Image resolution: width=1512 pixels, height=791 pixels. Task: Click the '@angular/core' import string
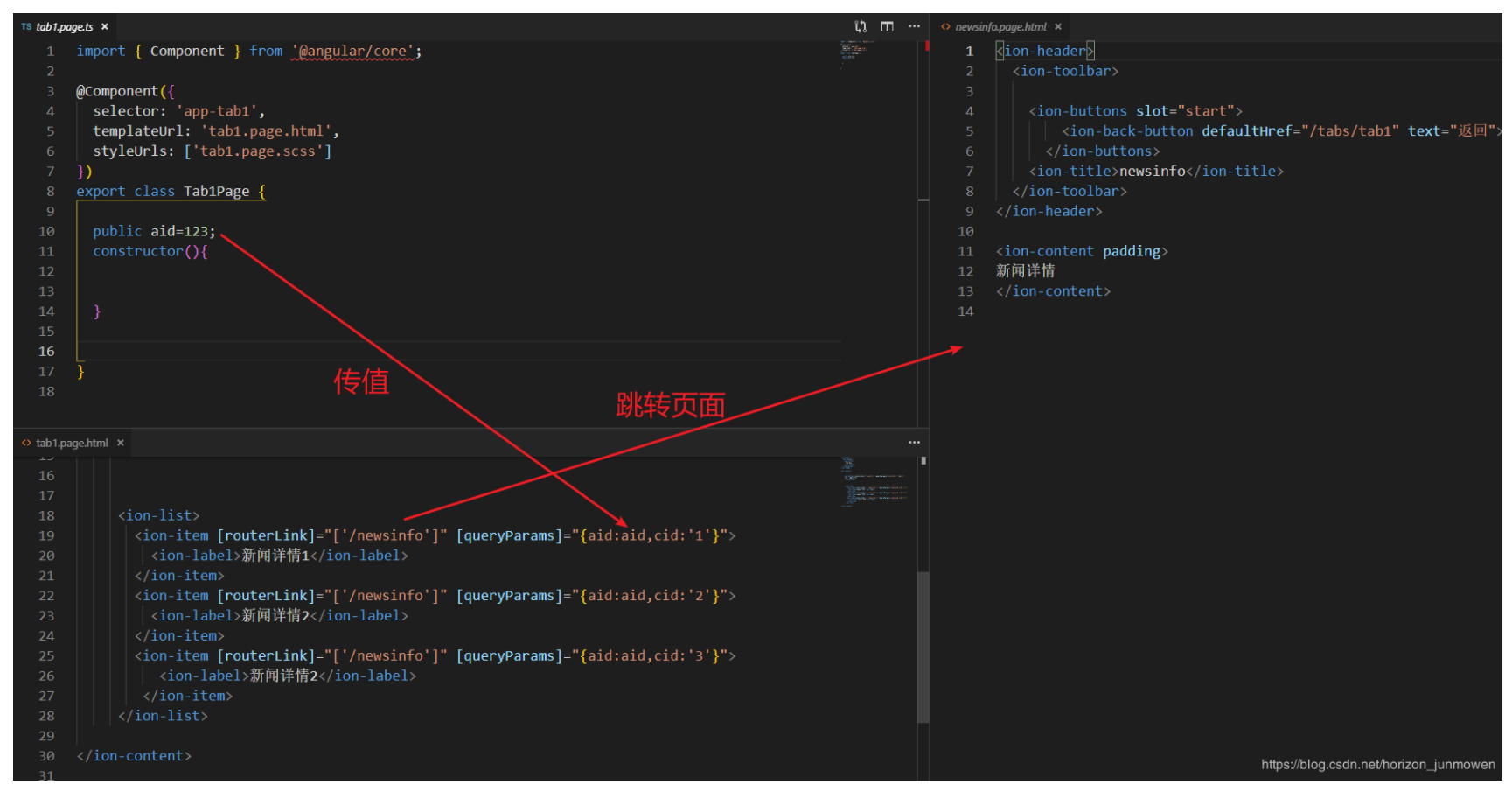(353, 52)
